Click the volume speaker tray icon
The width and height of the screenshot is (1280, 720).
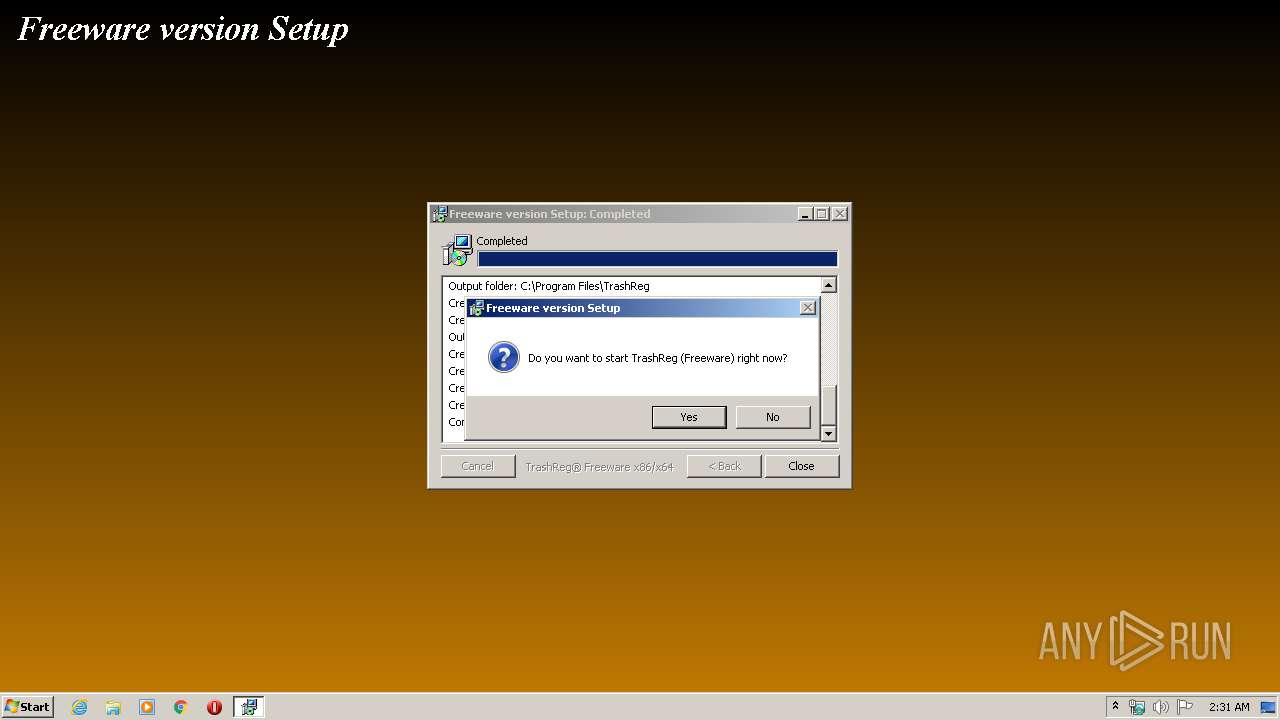point(1161,707)
